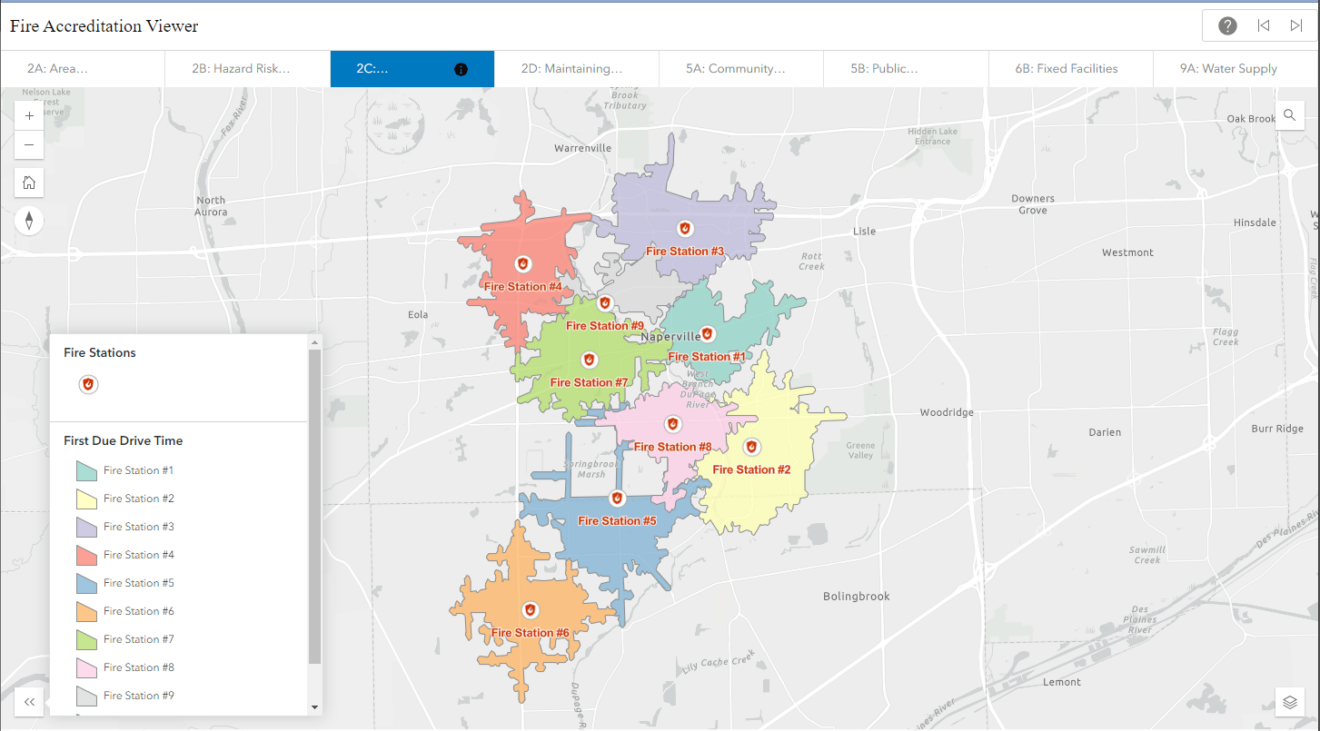Image resolution: width=1320 pixels, height=731 pixels.
Task: Select the Fire Station #6 map marker
Action: click(x=530, y=608)
